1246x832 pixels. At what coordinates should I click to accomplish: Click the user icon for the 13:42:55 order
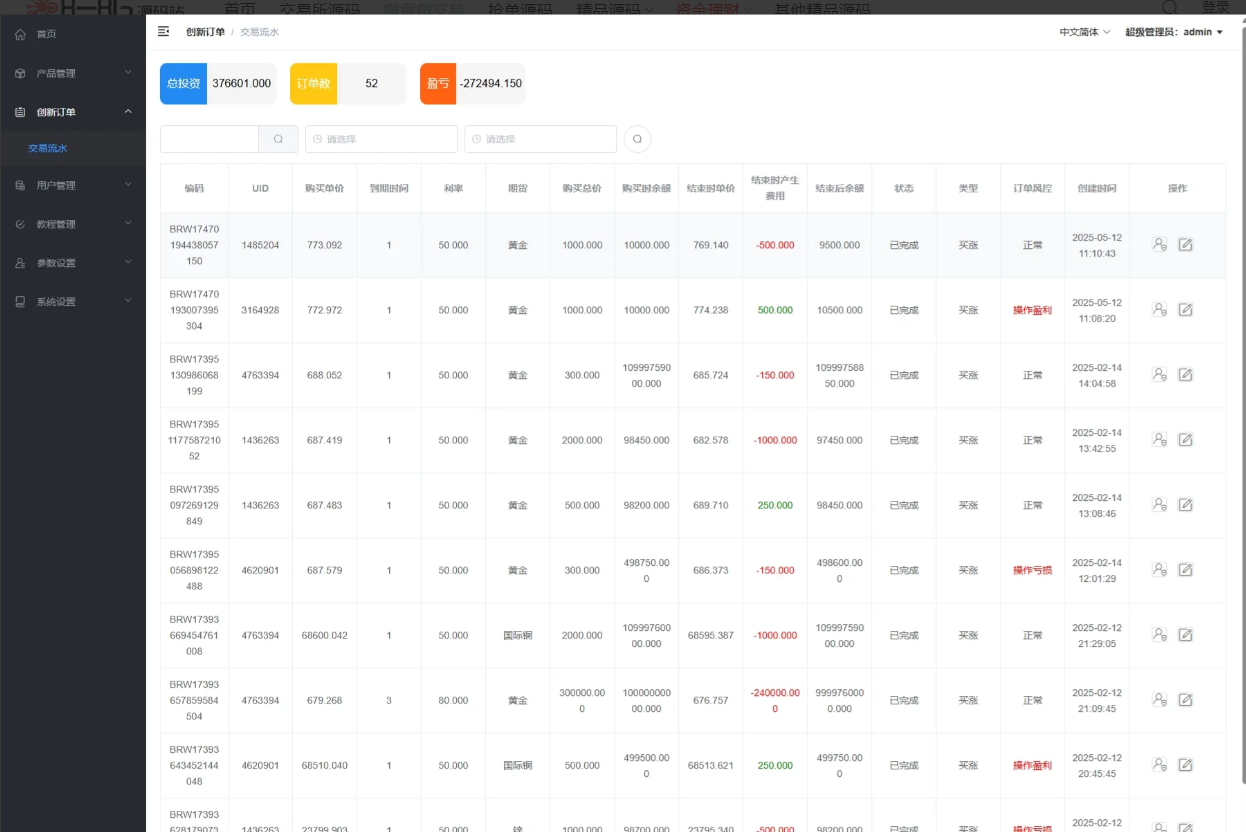(x=1159, y=440)
